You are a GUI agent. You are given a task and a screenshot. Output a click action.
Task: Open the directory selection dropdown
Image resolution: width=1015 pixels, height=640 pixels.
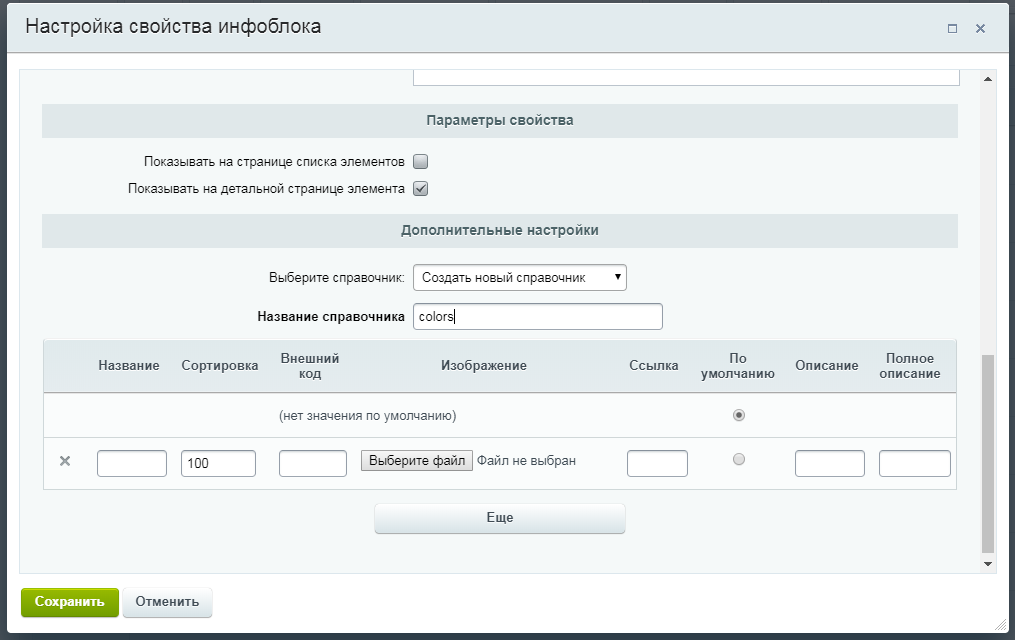click(520, 278)
